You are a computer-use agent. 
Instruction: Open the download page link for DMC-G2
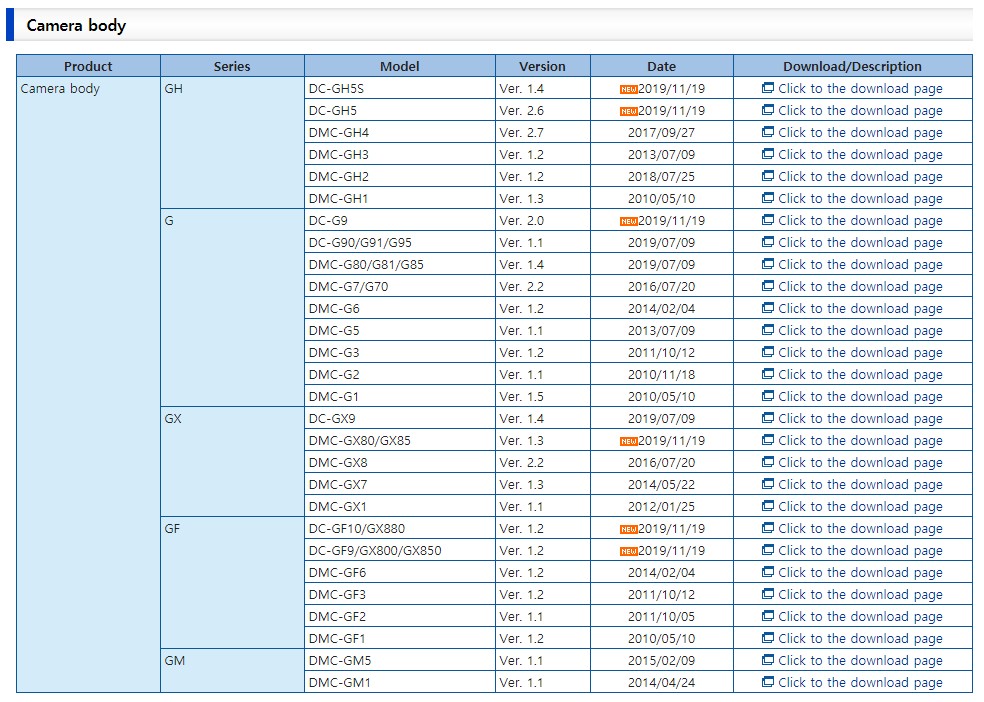coord(860,374)
